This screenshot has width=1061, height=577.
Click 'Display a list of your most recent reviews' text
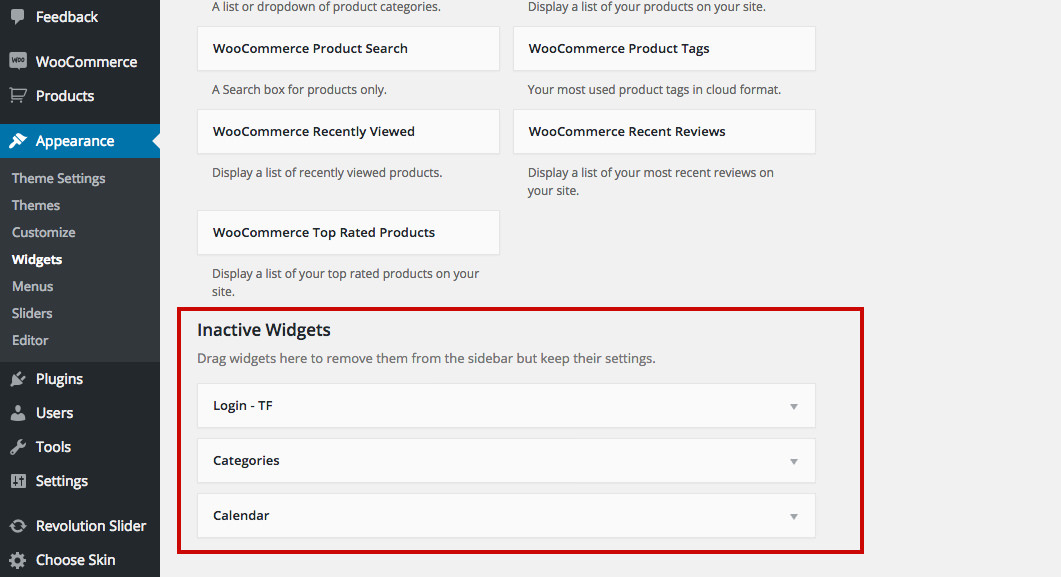point(650,181)
